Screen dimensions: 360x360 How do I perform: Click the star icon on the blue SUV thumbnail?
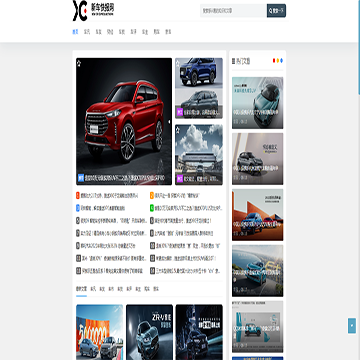(x=178, y=62)
